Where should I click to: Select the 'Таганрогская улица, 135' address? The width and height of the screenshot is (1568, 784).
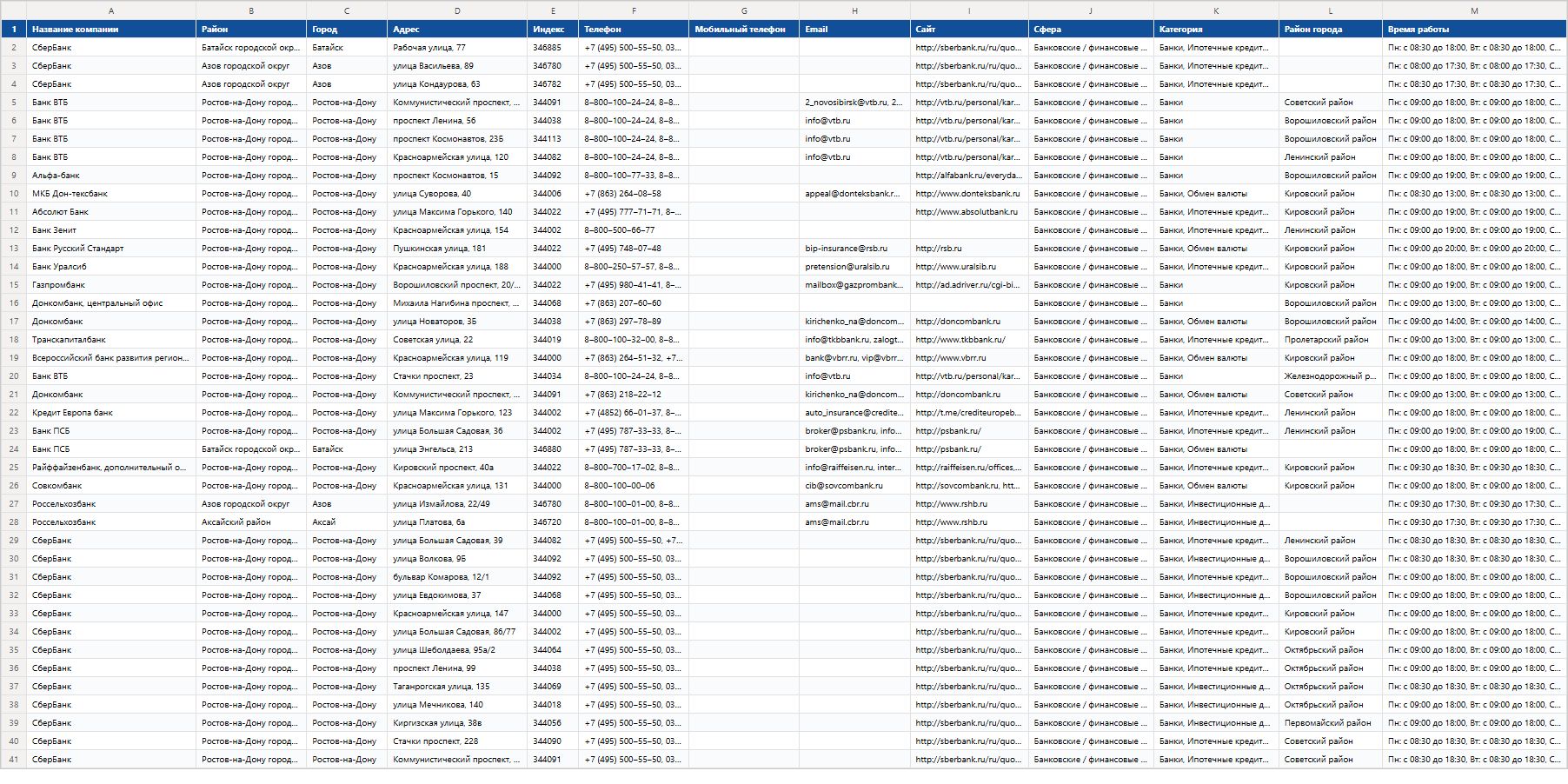tap(457, 687)
